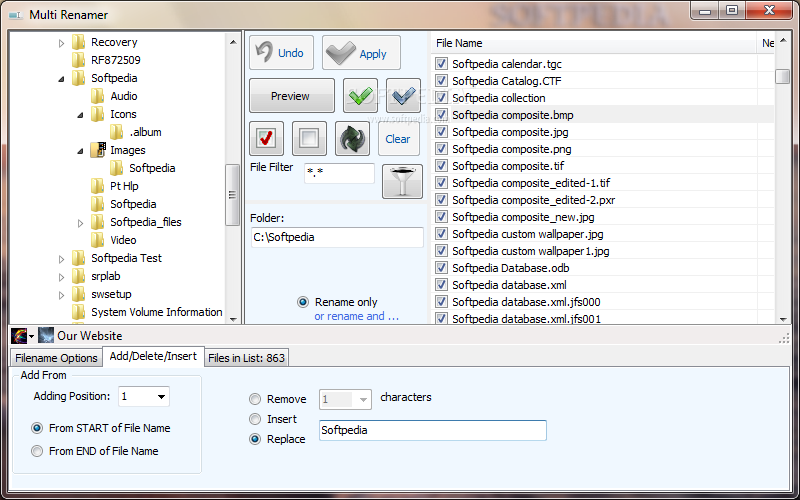The width and height of the screenshot is (800, 500).
Task: Select the Insert radio button
Action: [x=255, y=419]
